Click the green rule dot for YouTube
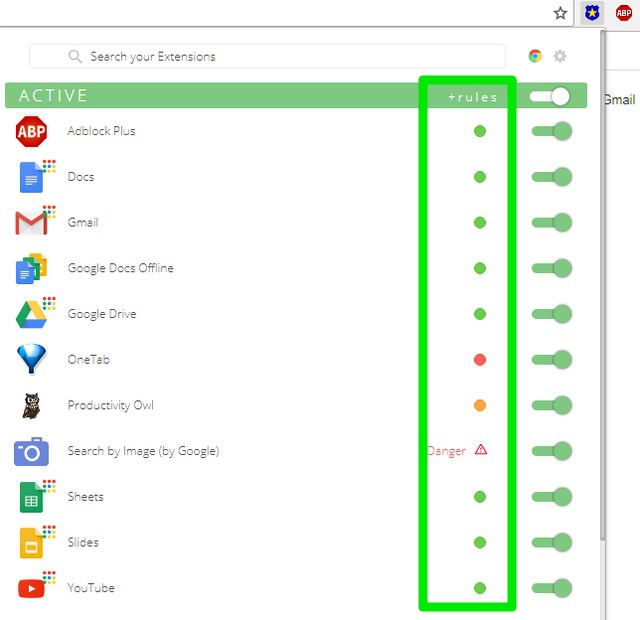Image resolution: width=640 pixels, height=620 pixels. coord(480,588)
